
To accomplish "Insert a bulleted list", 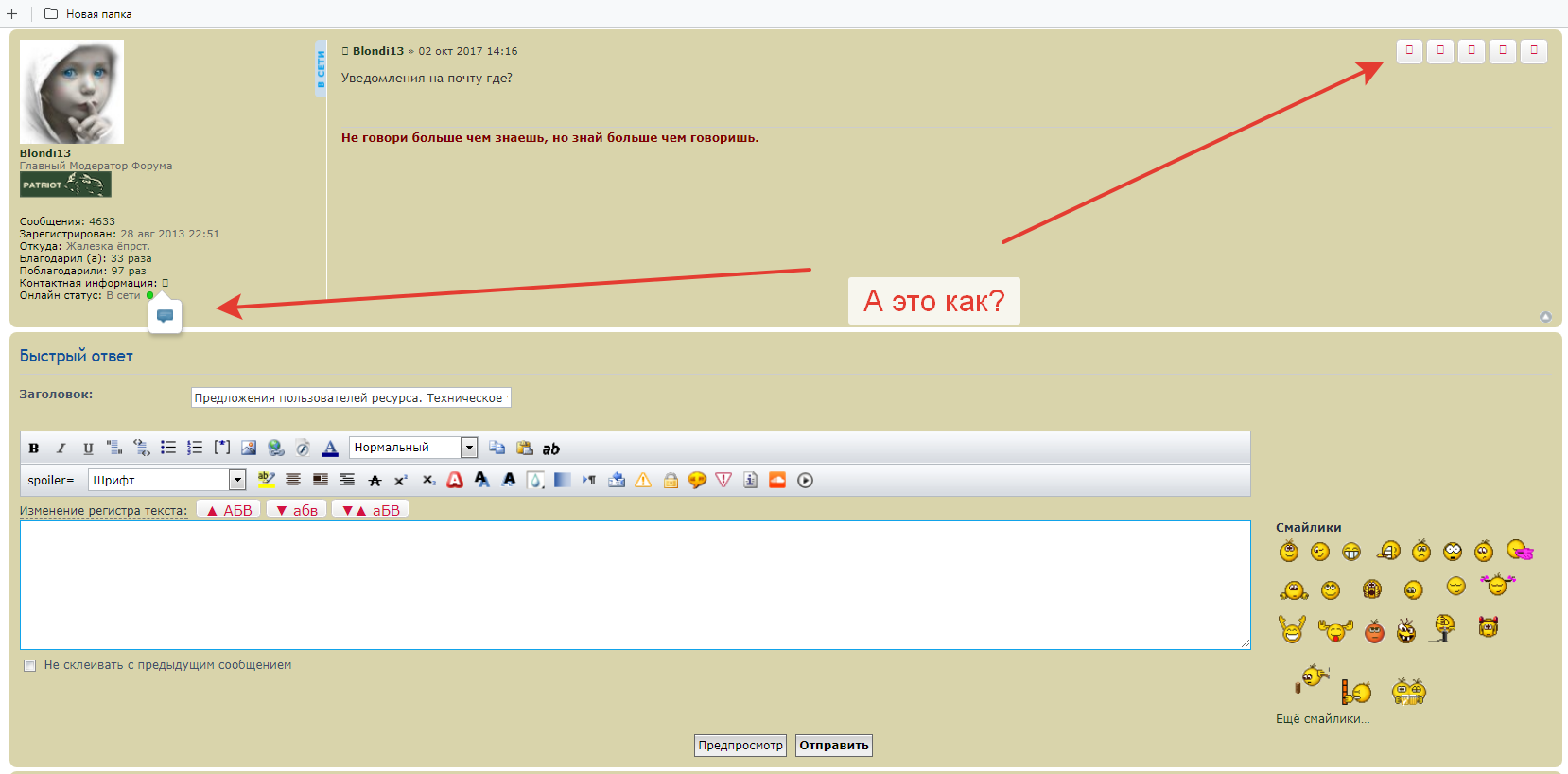I will (168, 449).
